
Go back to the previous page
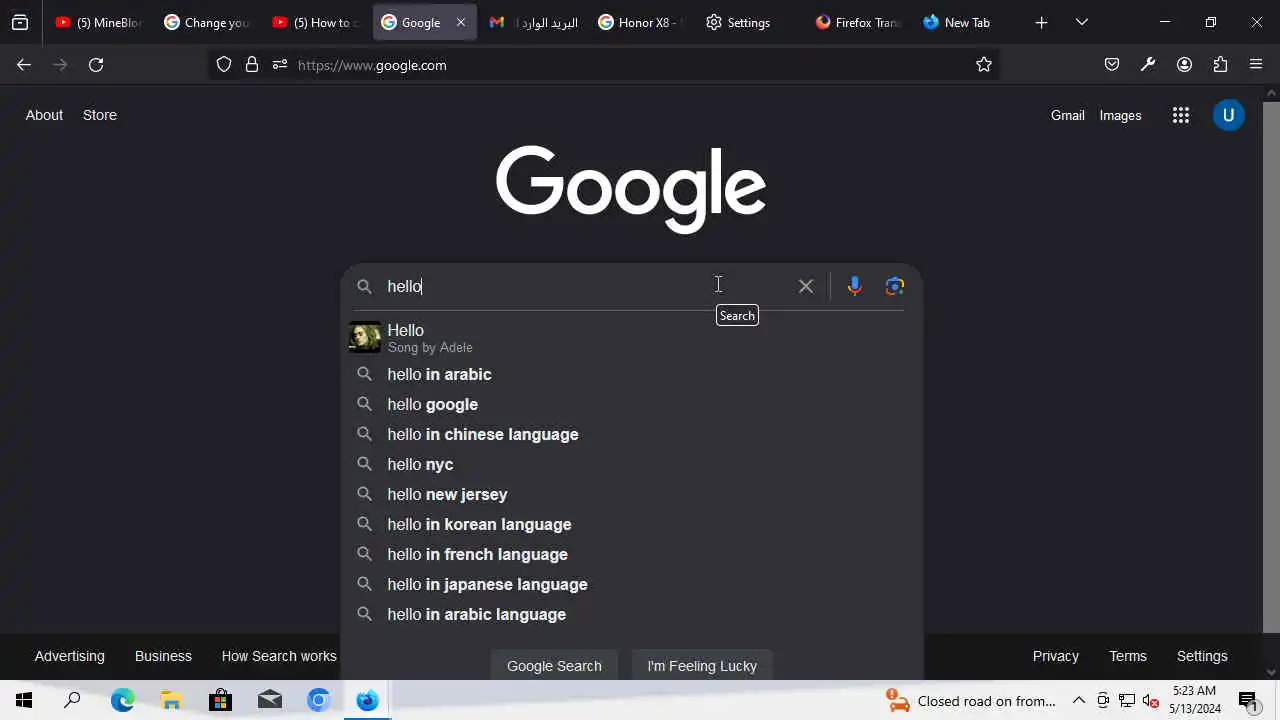pyautogui.click(x=24, y=65)
